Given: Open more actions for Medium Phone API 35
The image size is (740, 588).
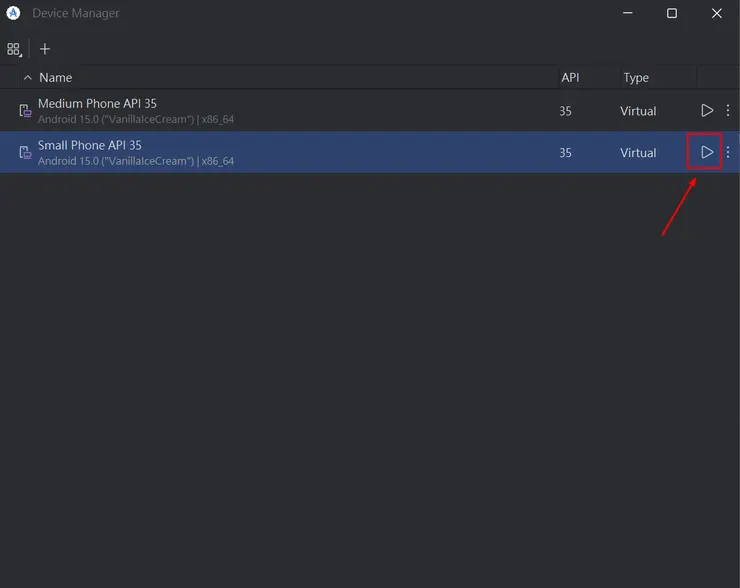Looking at the screenshot, I should click(728, 111).
